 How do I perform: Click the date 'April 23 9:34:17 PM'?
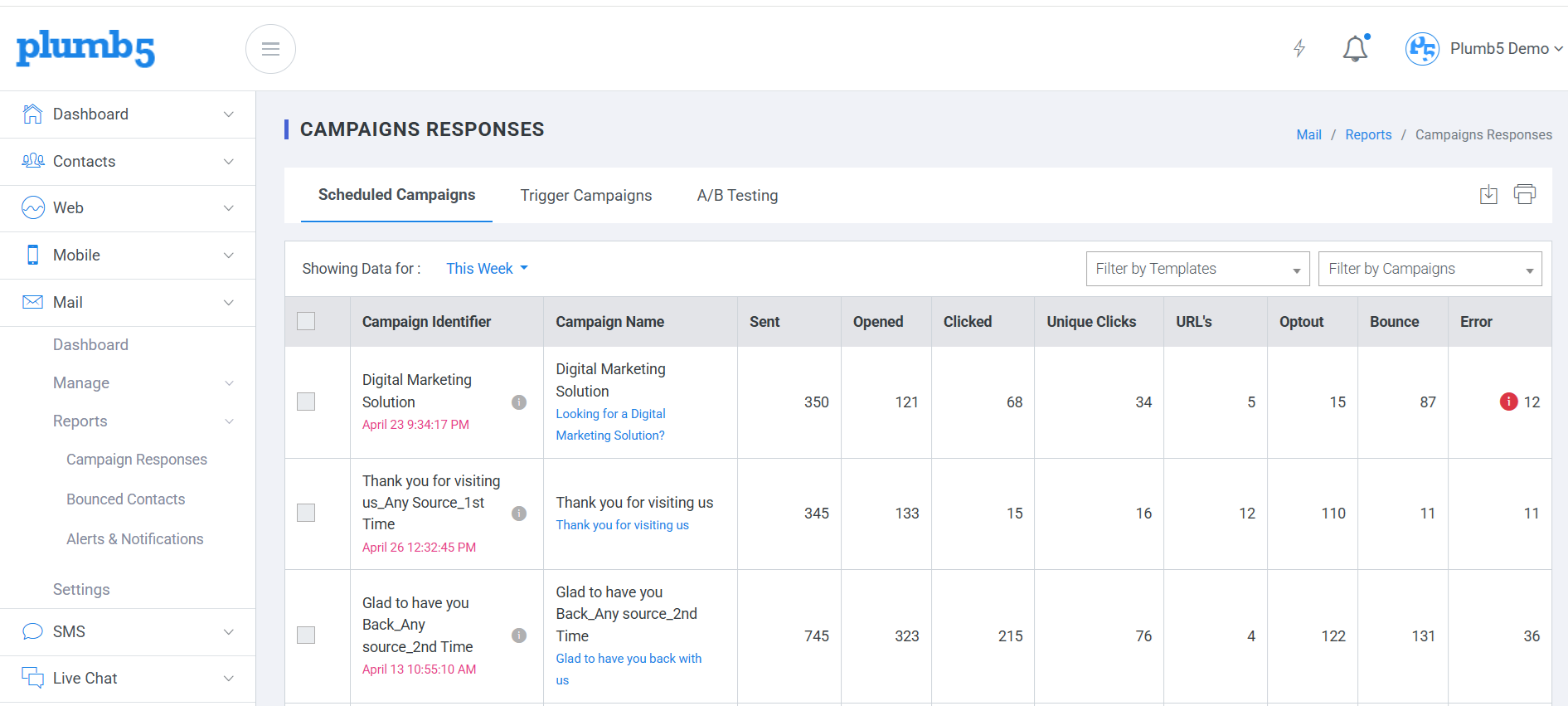coord(415,425)
